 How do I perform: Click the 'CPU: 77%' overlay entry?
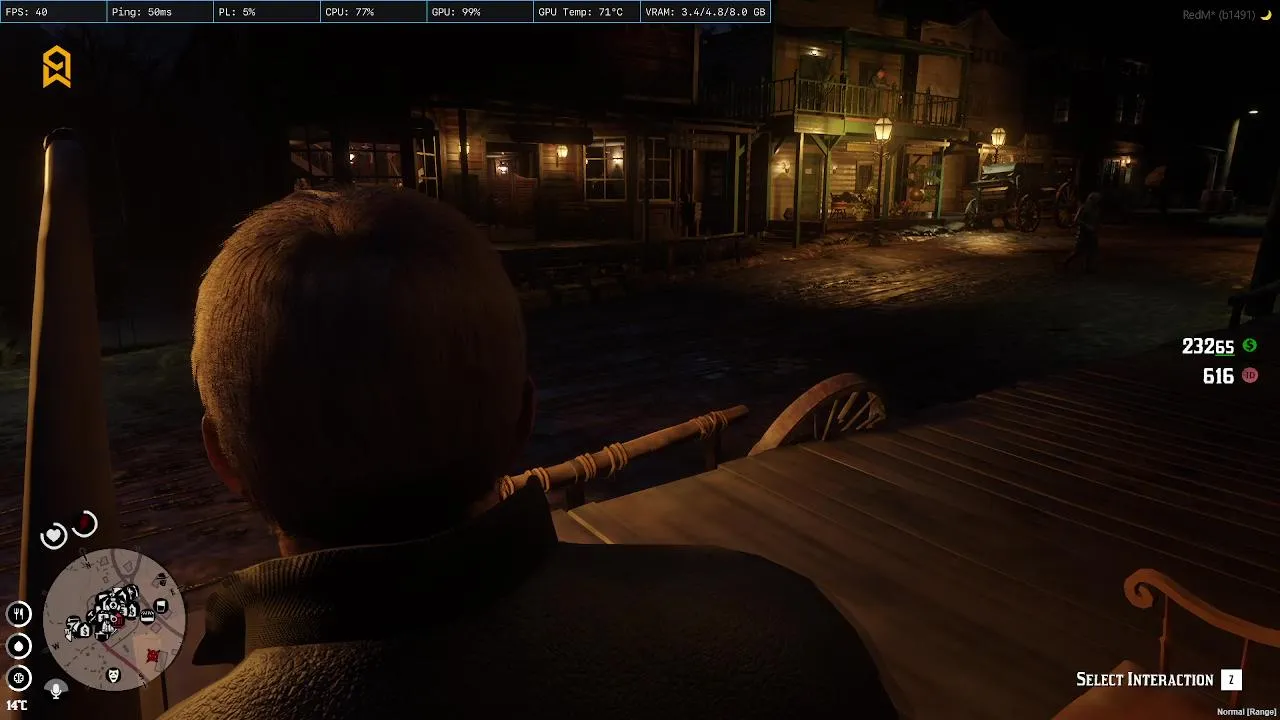point(374,12)
